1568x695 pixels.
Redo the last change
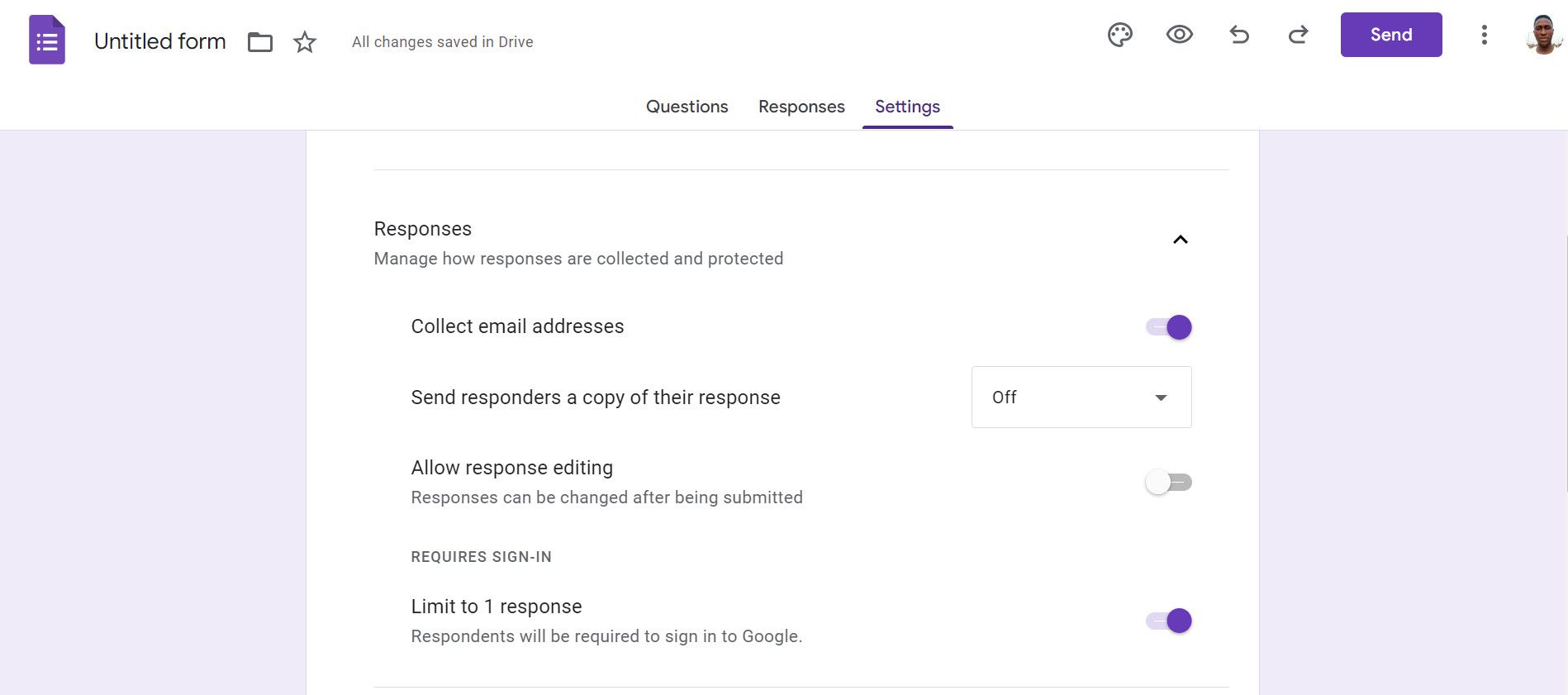pyautogui.click(x=1299, y=35)
